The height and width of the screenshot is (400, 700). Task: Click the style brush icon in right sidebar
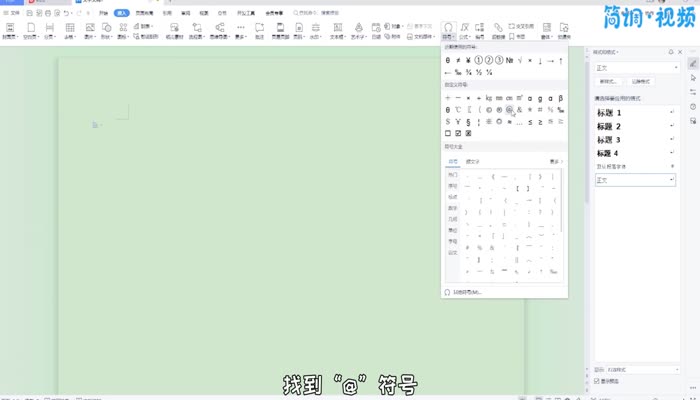692,63
